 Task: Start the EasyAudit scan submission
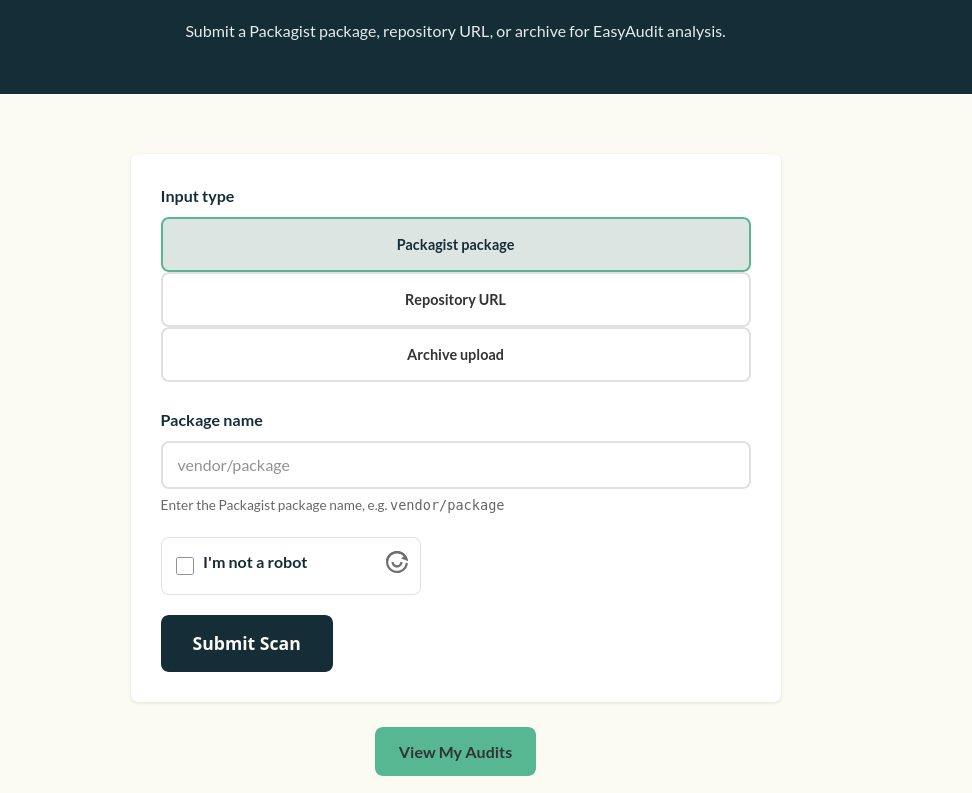246,643
